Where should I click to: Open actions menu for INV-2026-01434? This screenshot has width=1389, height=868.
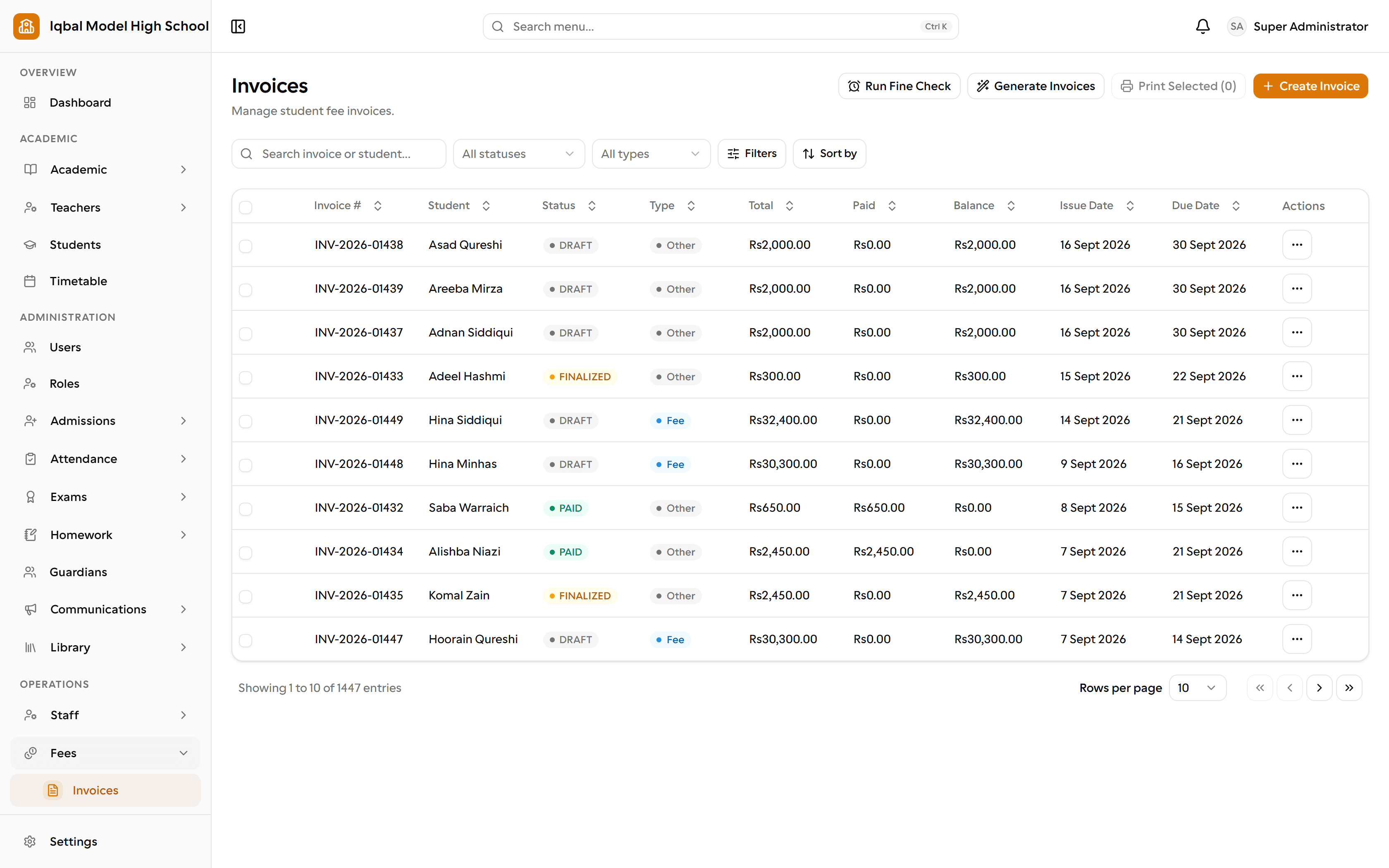[x=1296, y=552]
